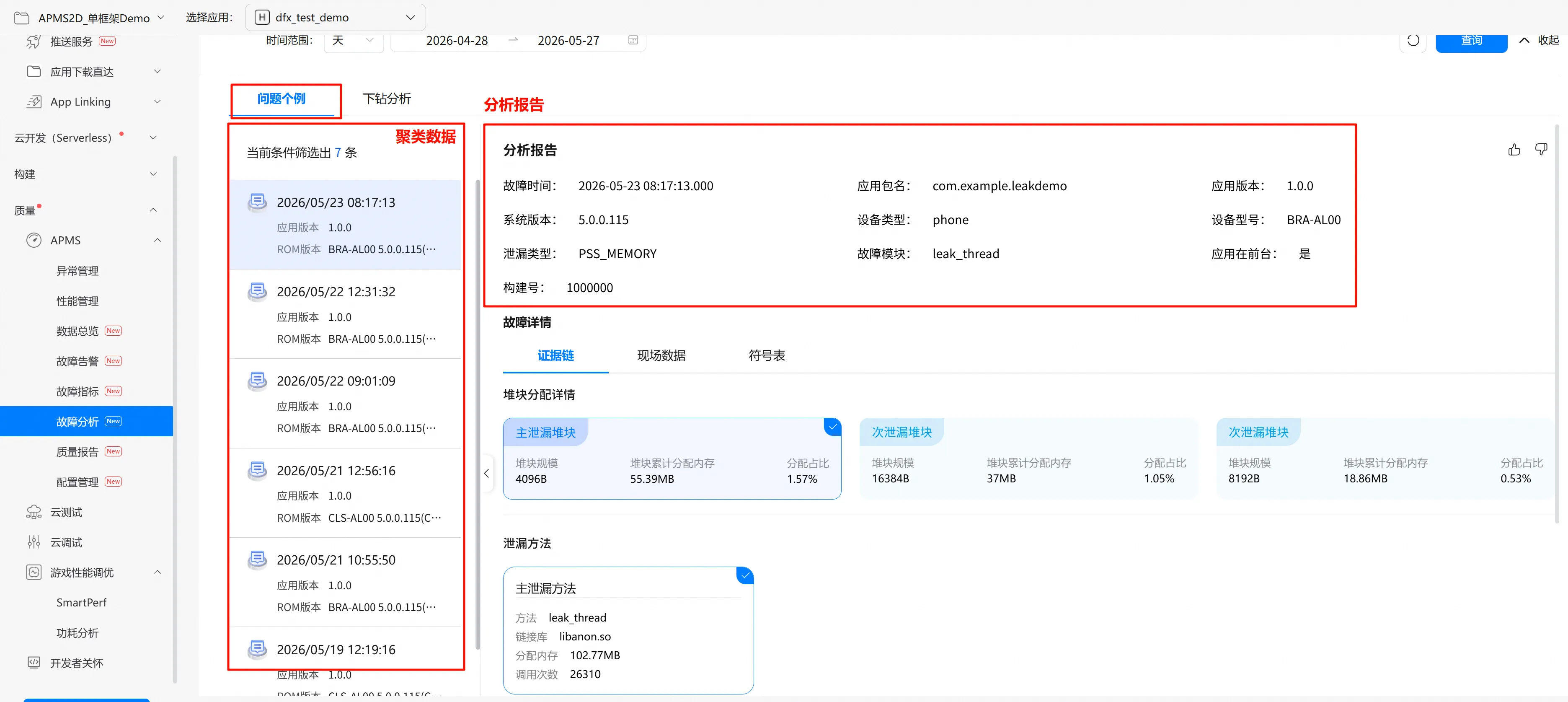Viewport: 1568px width, 702px height.
Task: Click the record icon for 2026/05/22 12:31:32
Action: (x=258, y=292)
